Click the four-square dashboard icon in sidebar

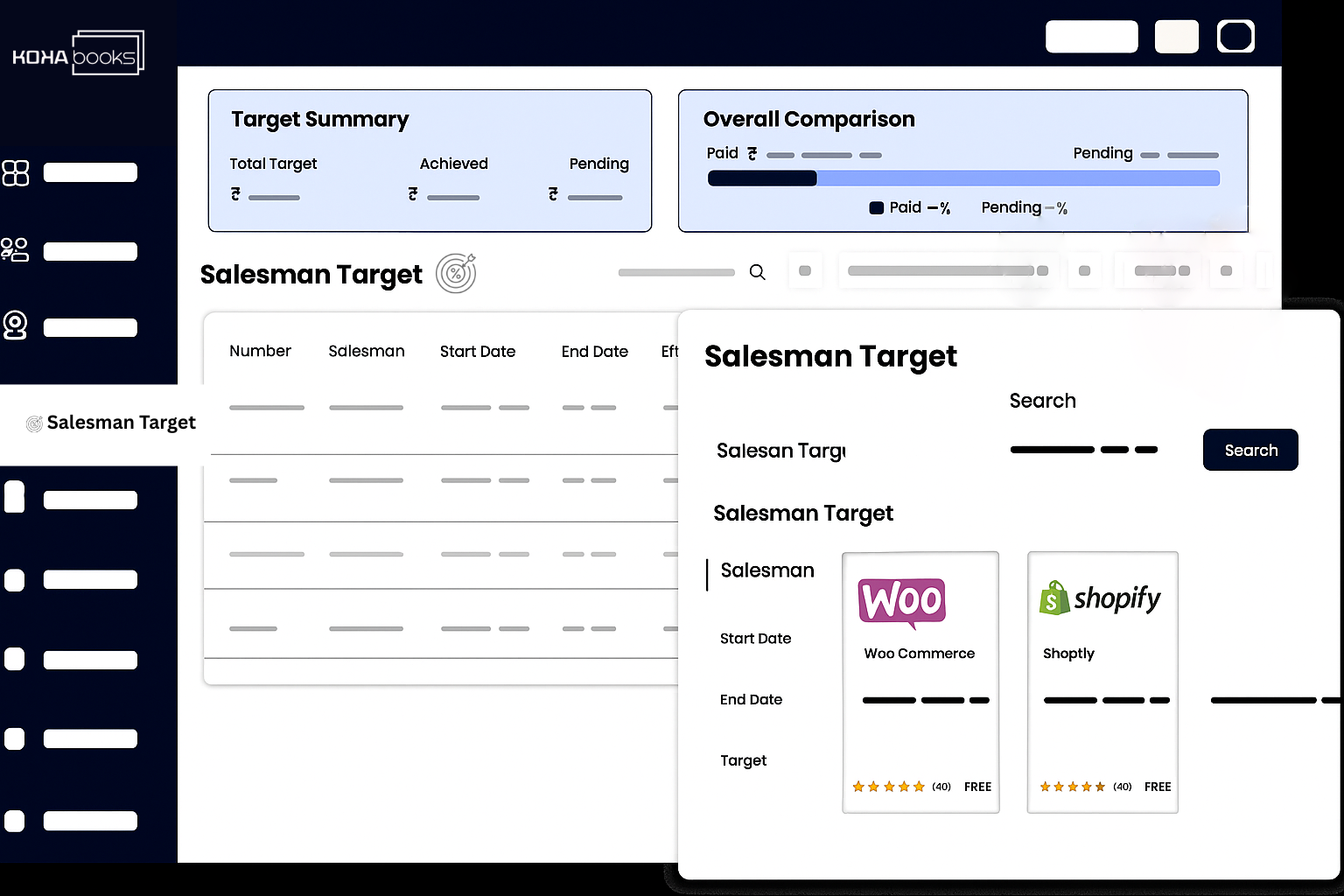coord(16,172)
